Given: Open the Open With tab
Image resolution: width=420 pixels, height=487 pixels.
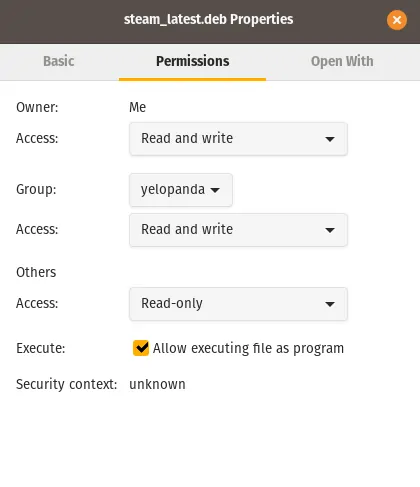Looking at the screenshot, I should (342, 62).
